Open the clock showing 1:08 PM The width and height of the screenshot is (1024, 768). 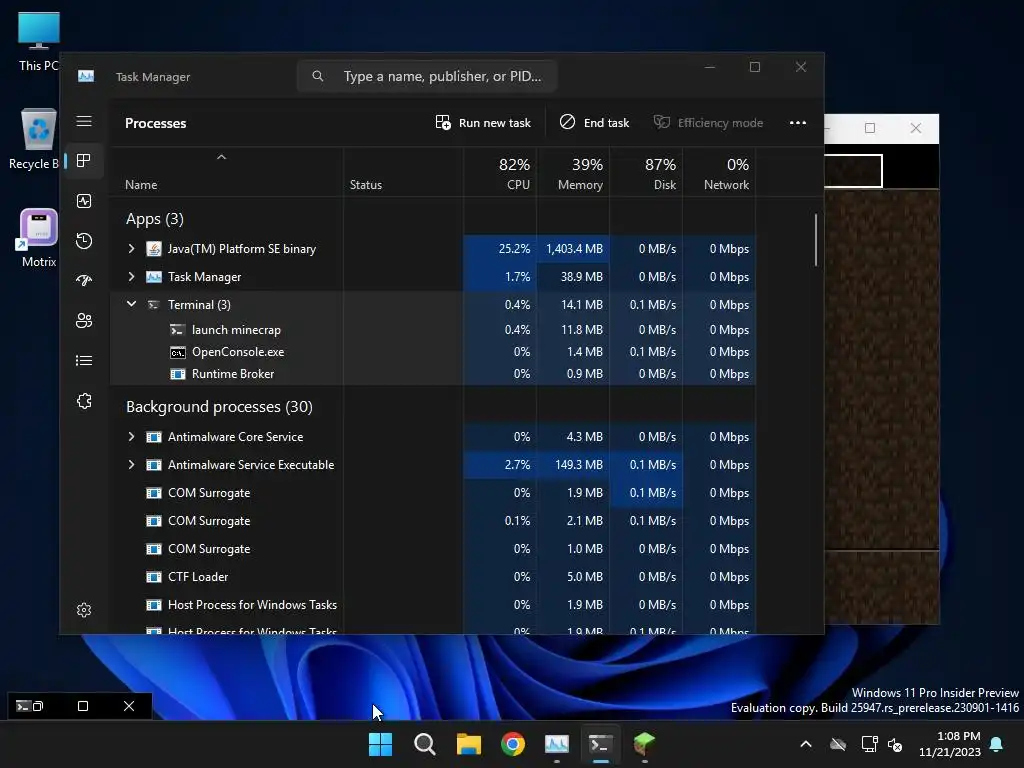(950, 744)
